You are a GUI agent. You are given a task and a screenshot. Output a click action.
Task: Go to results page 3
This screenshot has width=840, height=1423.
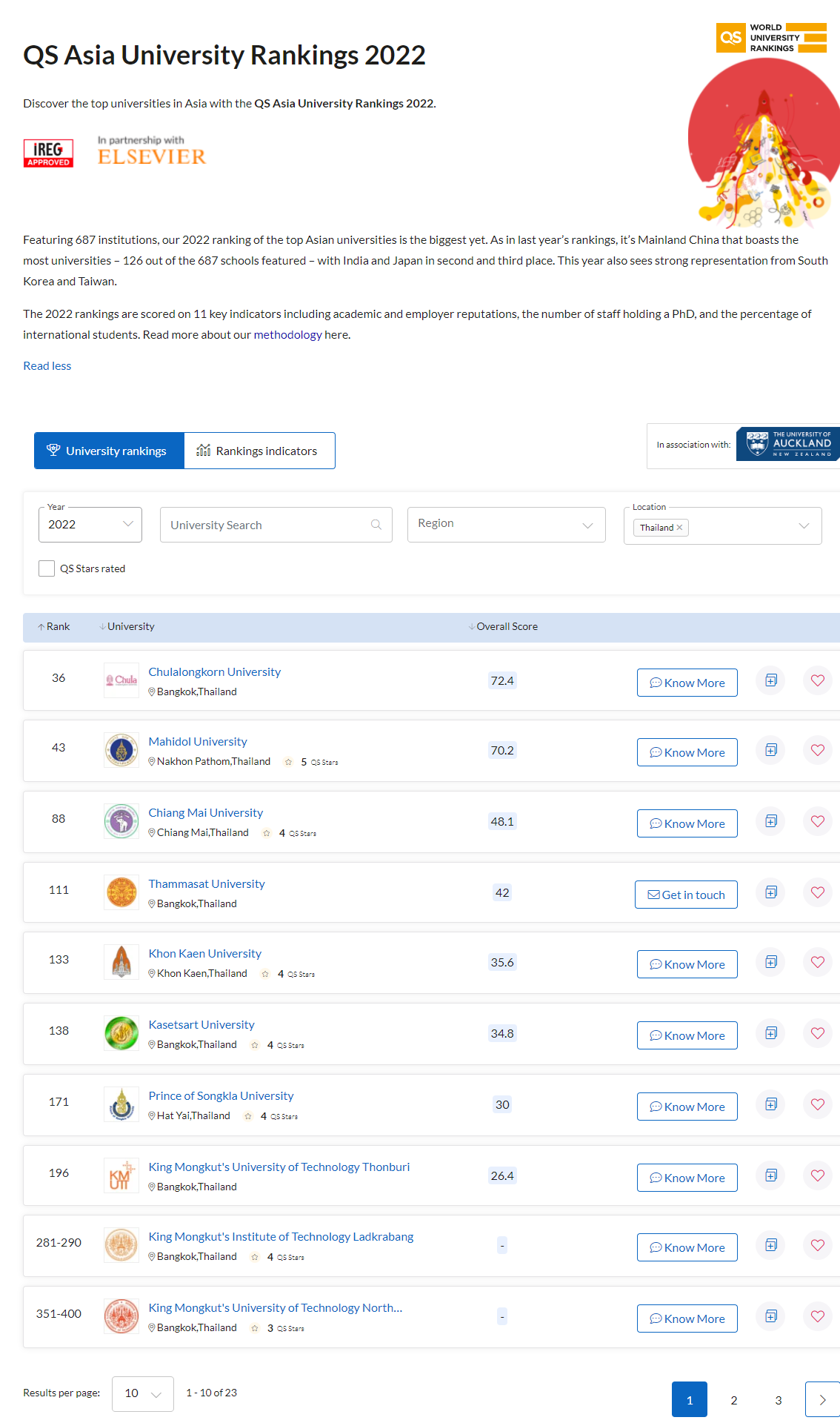click(779, 1400)
